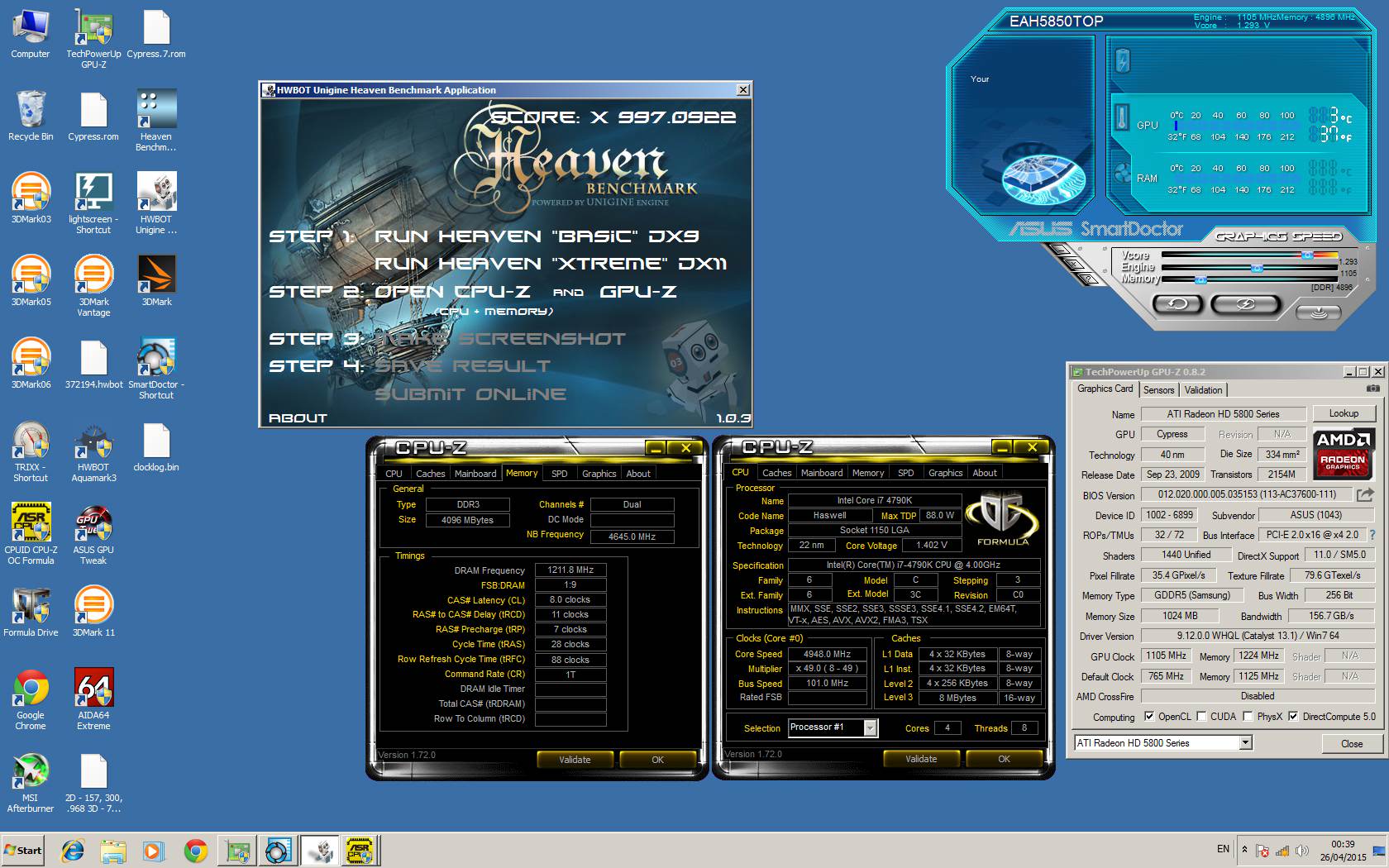
Task: Open MSI Afterburner desktop icon
Action: coord(31,783)
